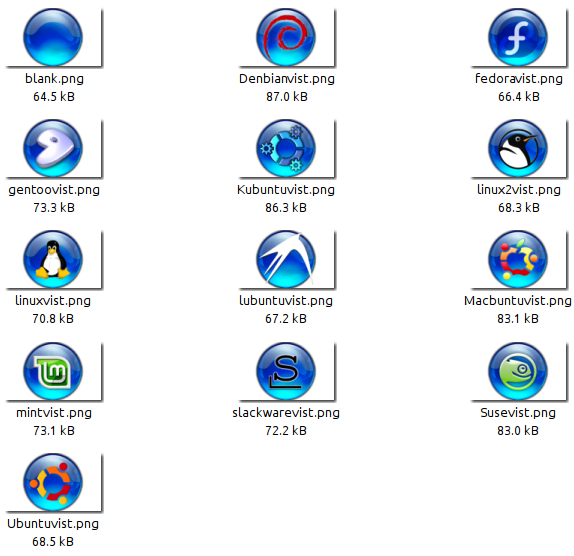Viewport: 574px width, 556px height.
Task: Open the Slackware S orb icon
Action: (x=286, y=371)
